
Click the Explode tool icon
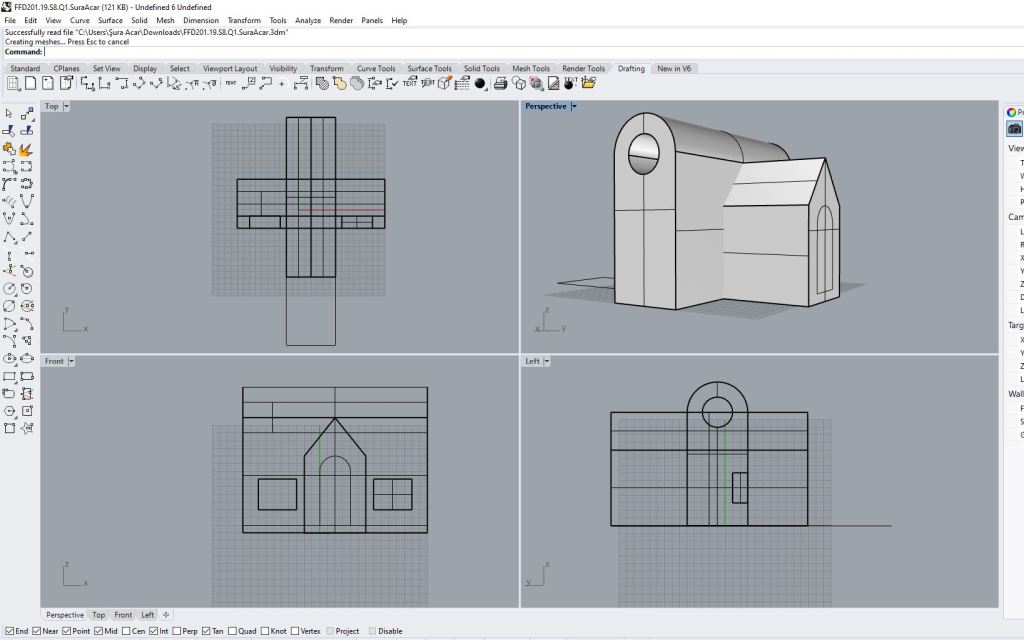click(x=26, y=149)
